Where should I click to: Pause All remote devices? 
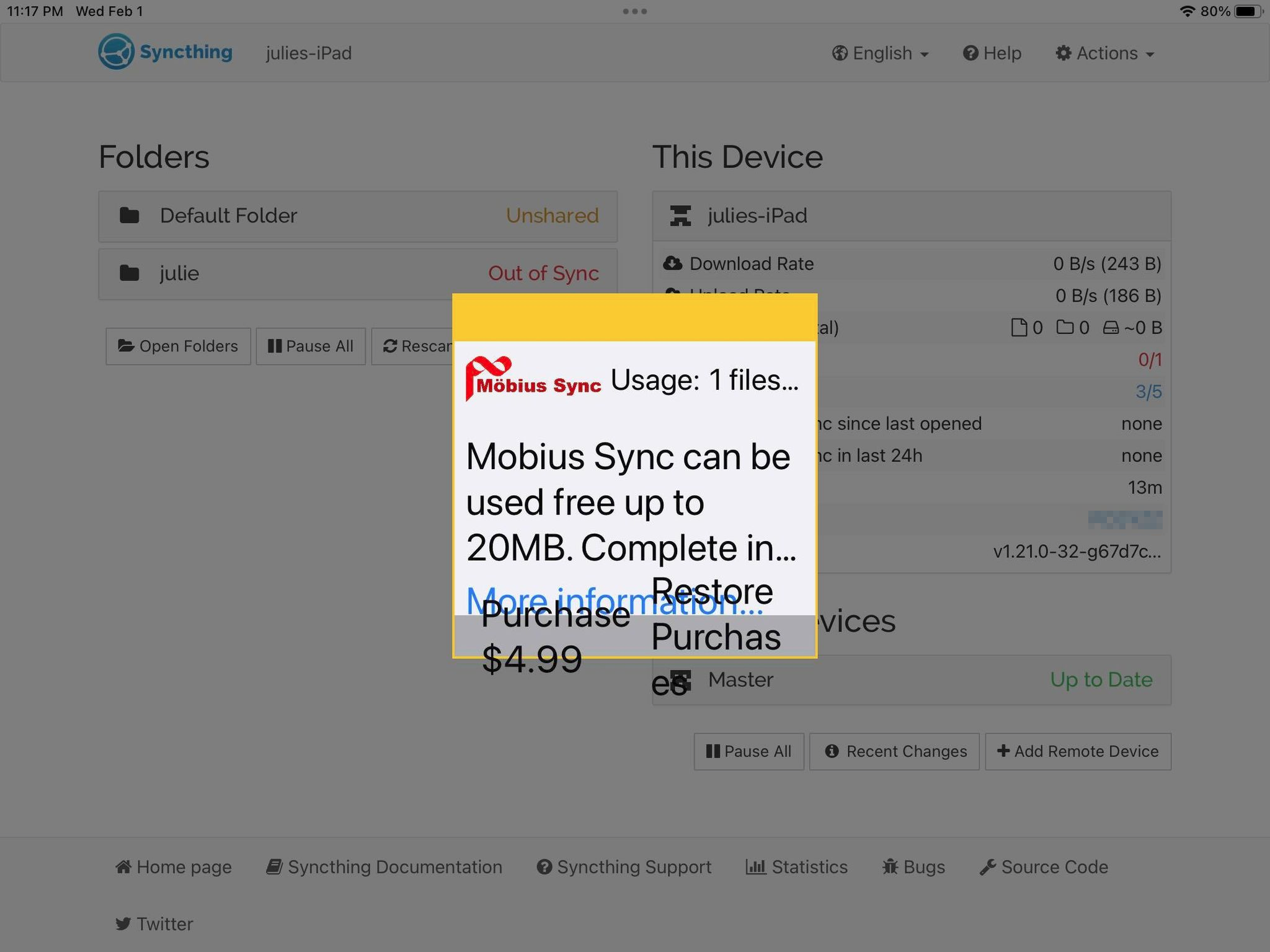748,751
